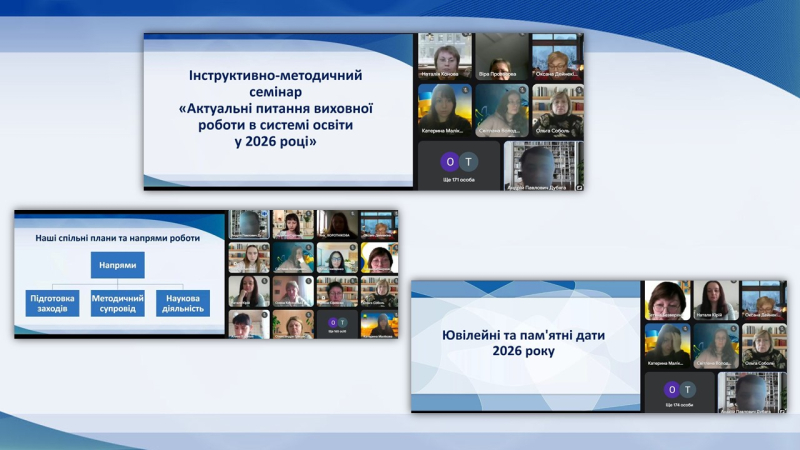Click the O T avatars tile beside the Напрями diagram
Viewport: 800px width, 450px height.
[338, 322]
